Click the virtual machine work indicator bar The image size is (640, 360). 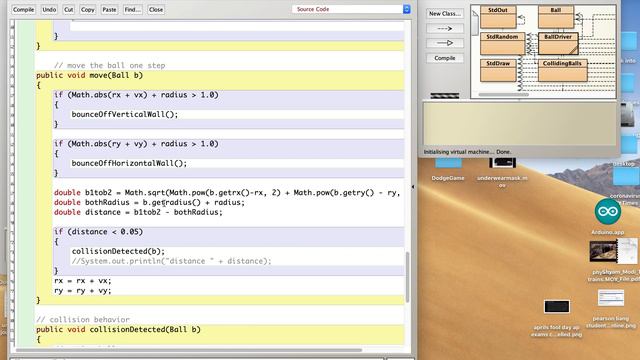tap(444, 96)
